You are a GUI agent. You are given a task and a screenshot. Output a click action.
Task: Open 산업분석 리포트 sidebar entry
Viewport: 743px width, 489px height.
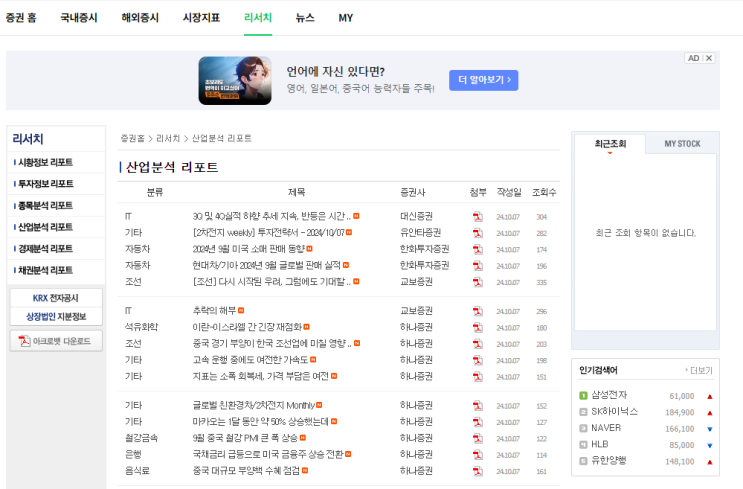pyautogui.click(x=45, y=227)
